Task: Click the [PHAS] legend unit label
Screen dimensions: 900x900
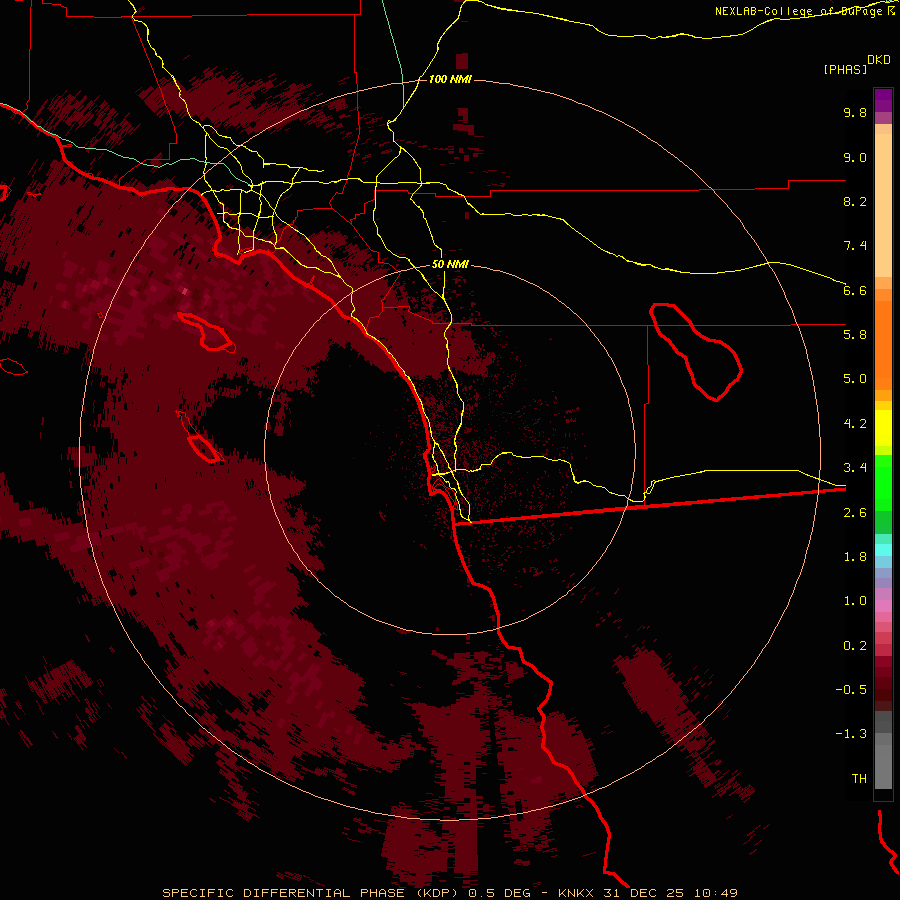Action: [845, 69]
